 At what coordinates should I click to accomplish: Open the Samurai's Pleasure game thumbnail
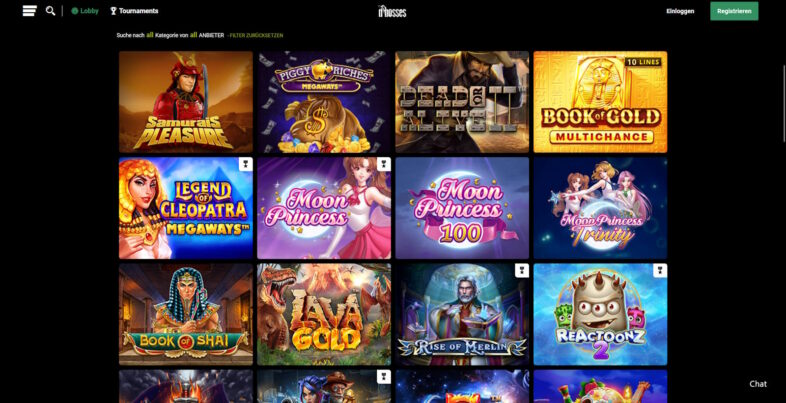tap(186, 102)
